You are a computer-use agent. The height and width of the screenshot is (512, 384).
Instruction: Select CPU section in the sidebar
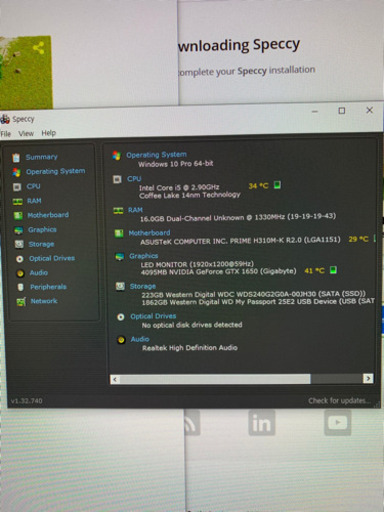[x=34, y=186]
